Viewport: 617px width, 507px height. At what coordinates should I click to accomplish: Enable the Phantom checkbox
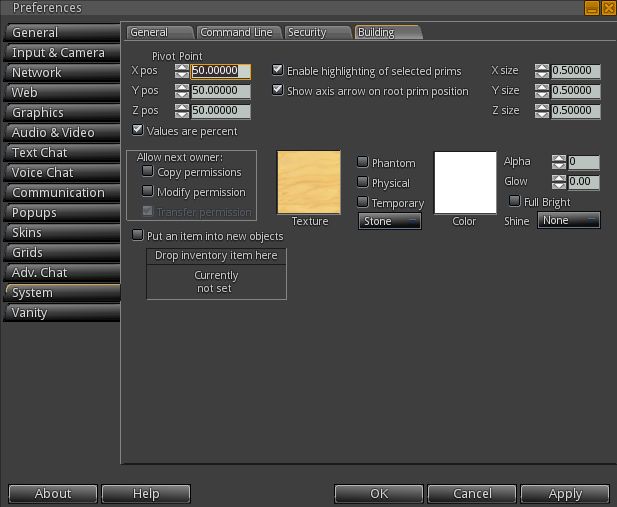click(363, 162)
